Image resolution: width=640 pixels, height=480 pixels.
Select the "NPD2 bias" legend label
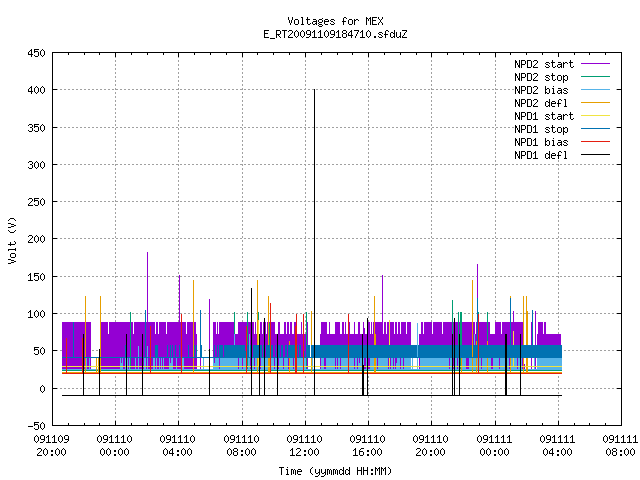[x=541, y=90]
